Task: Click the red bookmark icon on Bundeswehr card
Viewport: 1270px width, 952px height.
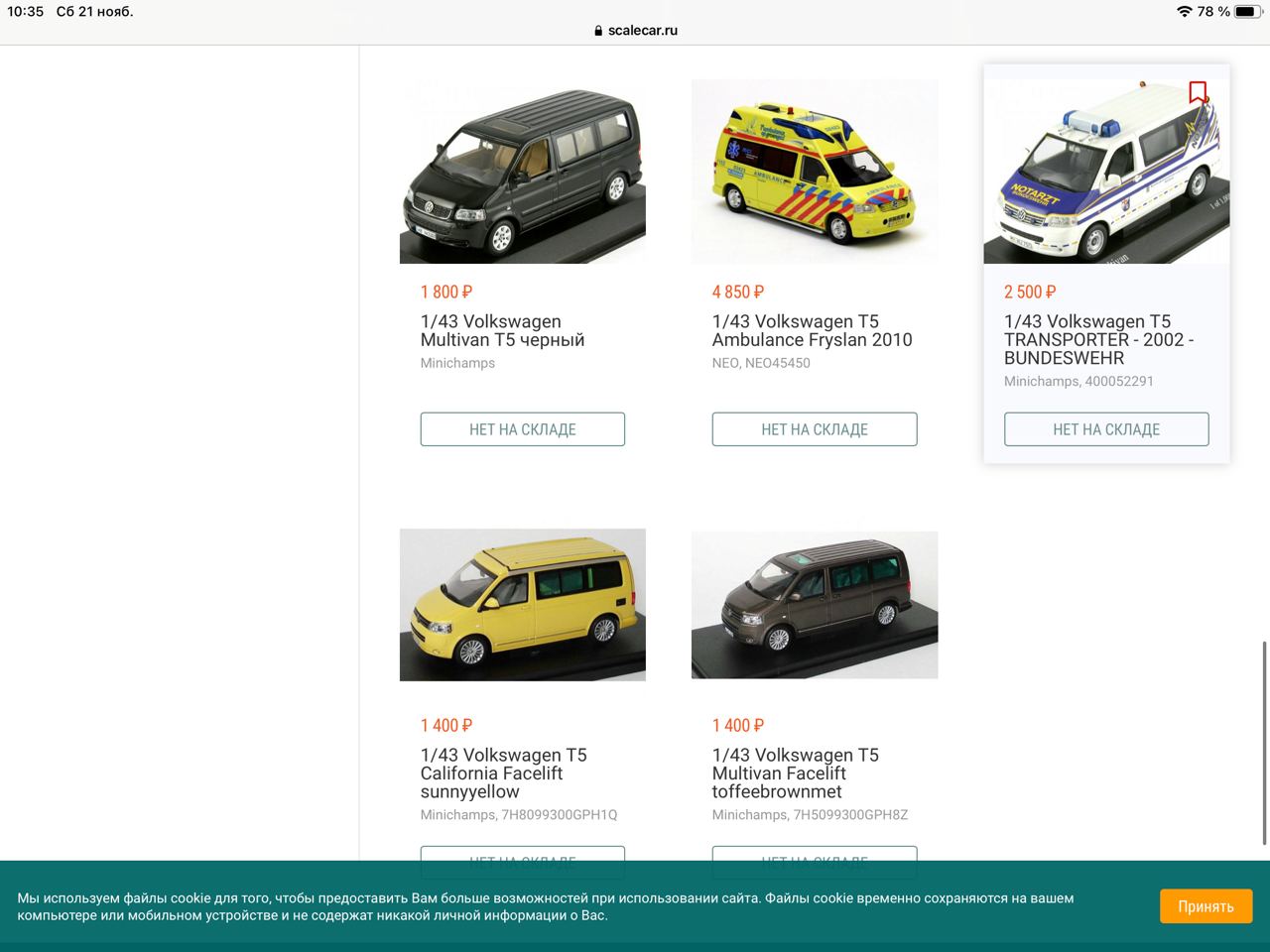Action: tap(1198, 93)
